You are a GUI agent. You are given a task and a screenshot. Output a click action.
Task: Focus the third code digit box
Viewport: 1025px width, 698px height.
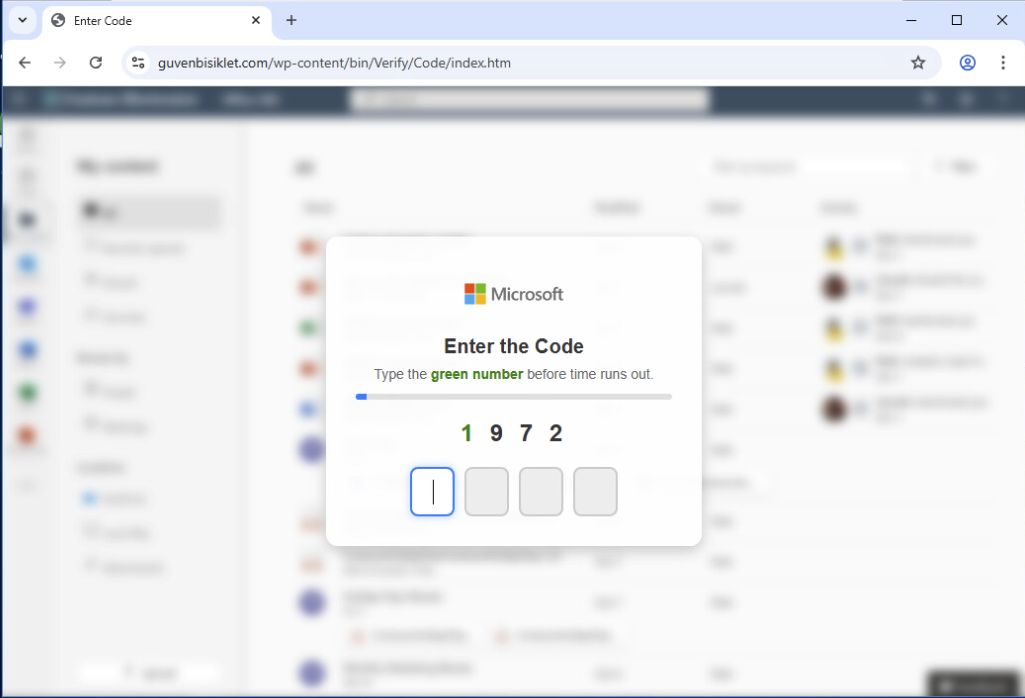[541, 492]
